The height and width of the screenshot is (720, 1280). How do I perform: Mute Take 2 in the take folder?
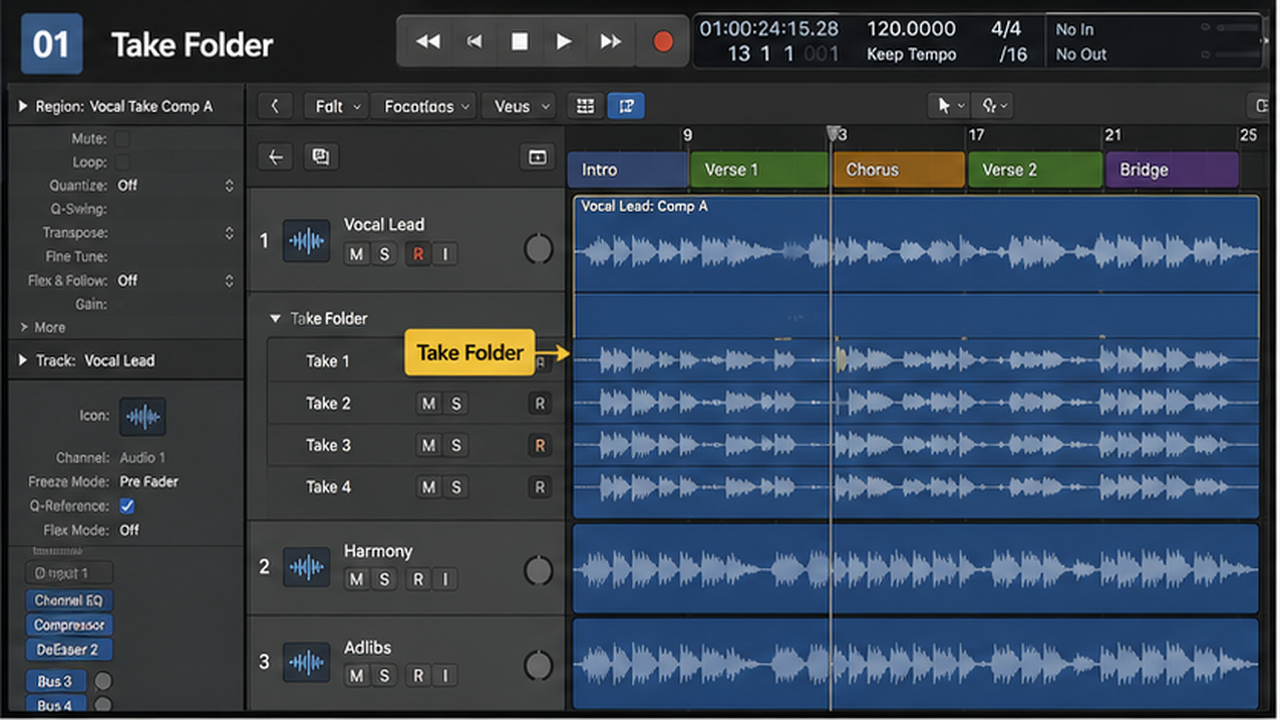(428, 404)
